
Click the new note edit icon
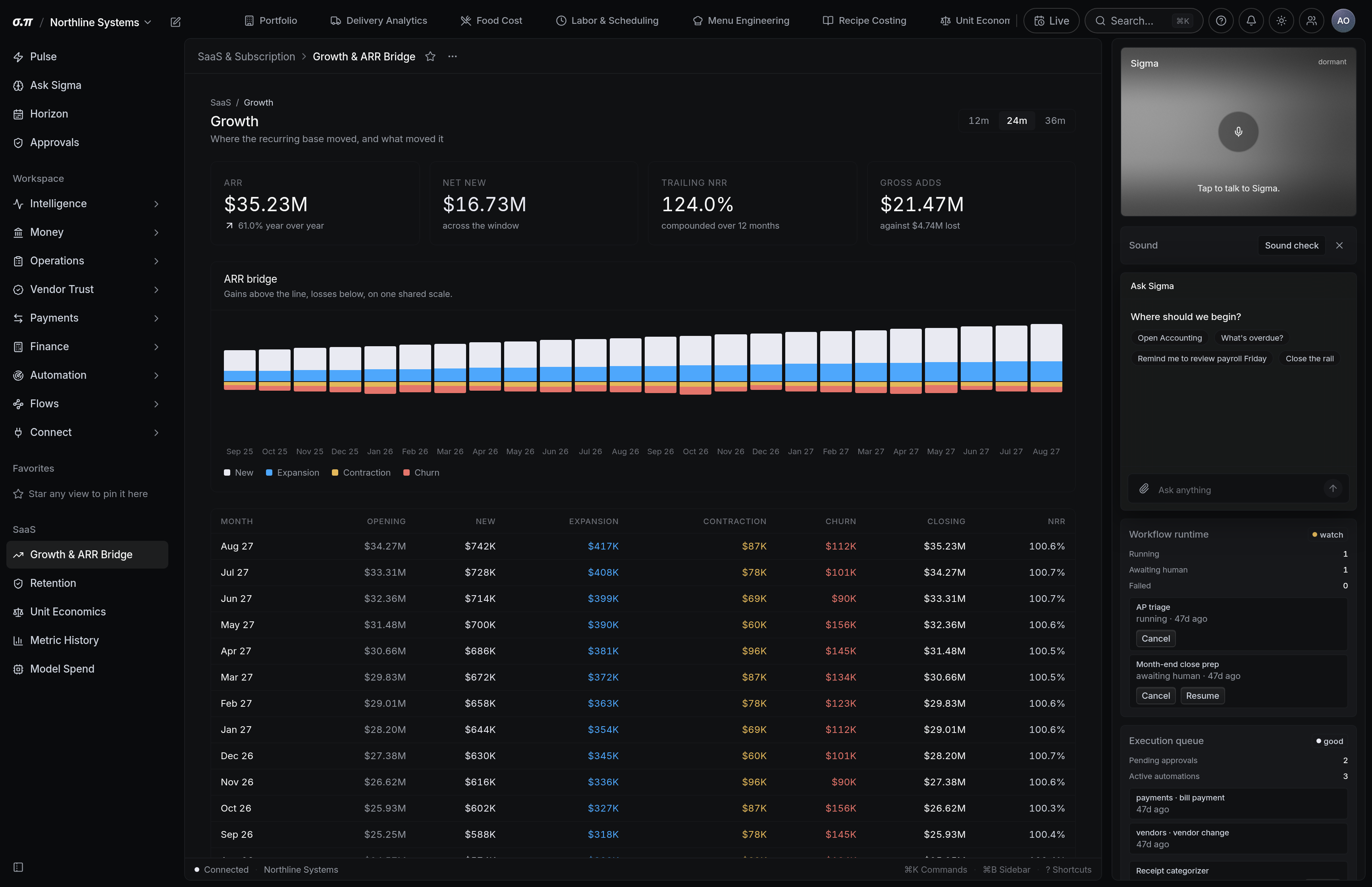point(175,22)
